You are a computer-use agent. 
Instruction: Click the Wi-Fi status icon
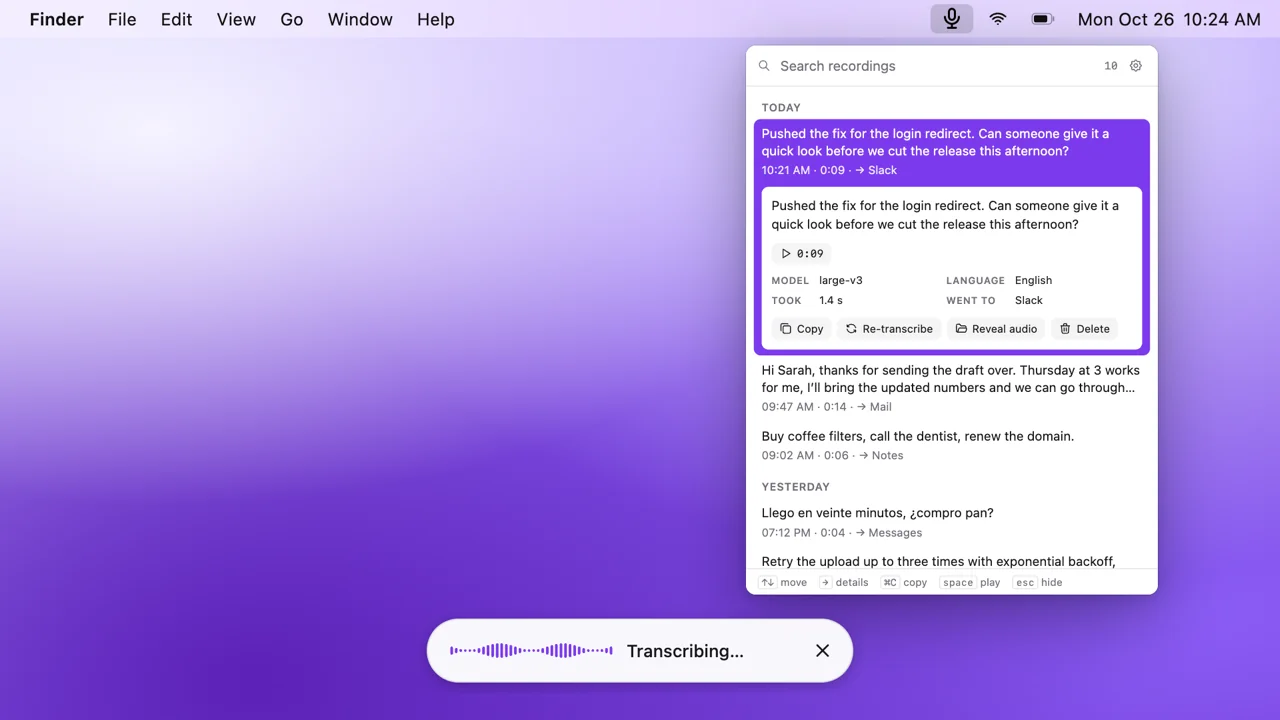coord(998,19)
